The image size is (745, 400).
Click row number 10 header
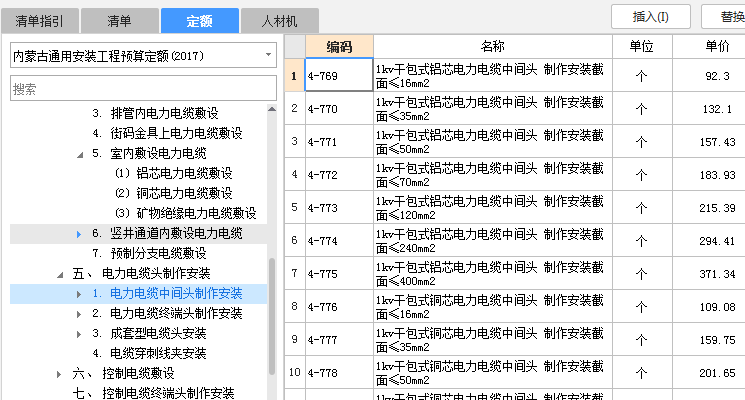tap(295, 372)
